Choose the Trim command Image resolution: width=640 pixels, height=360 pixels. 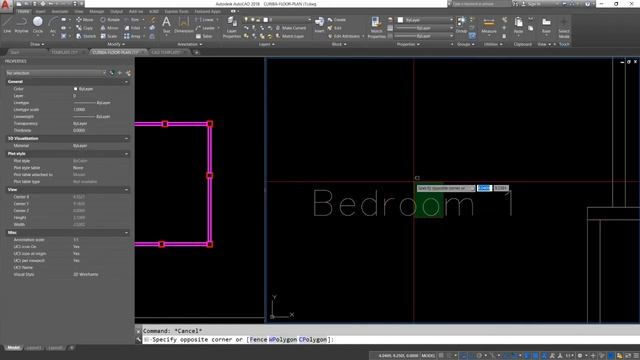[x=132, y=20]
